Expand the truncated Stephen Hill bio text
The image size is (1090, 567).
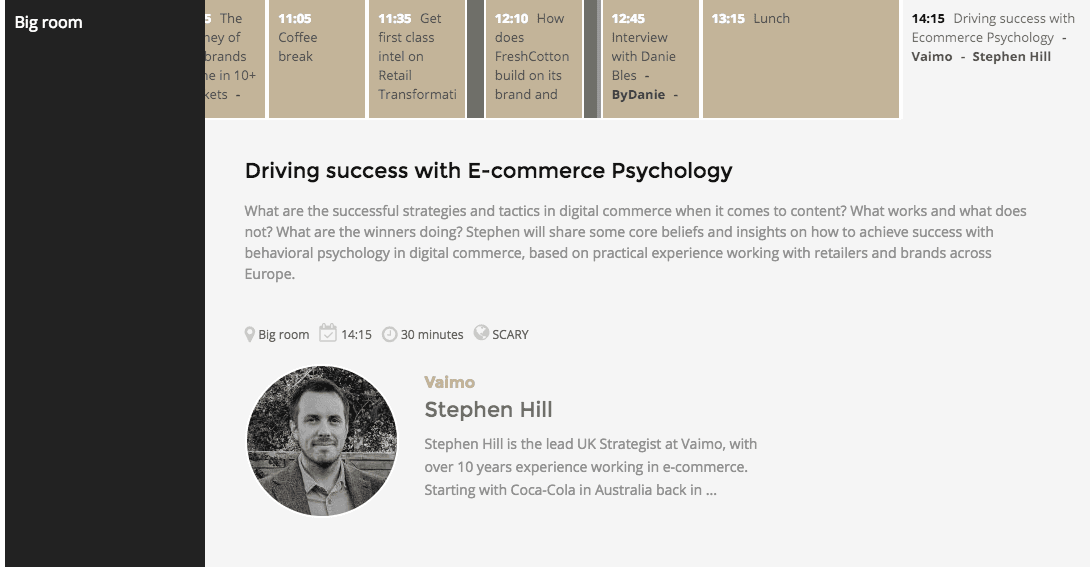pos(590,467)
